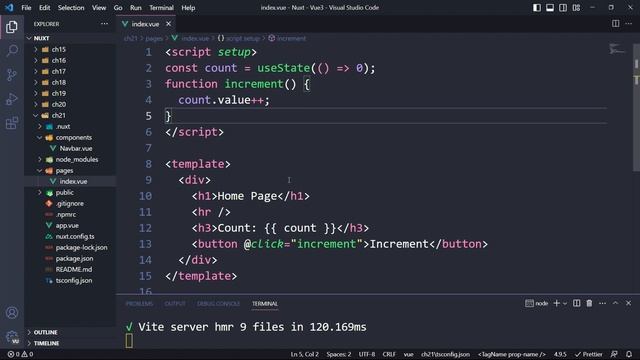Collapse the NUXT root folder
Viewport: 640px width, 360px height.
tap(70, 38)
